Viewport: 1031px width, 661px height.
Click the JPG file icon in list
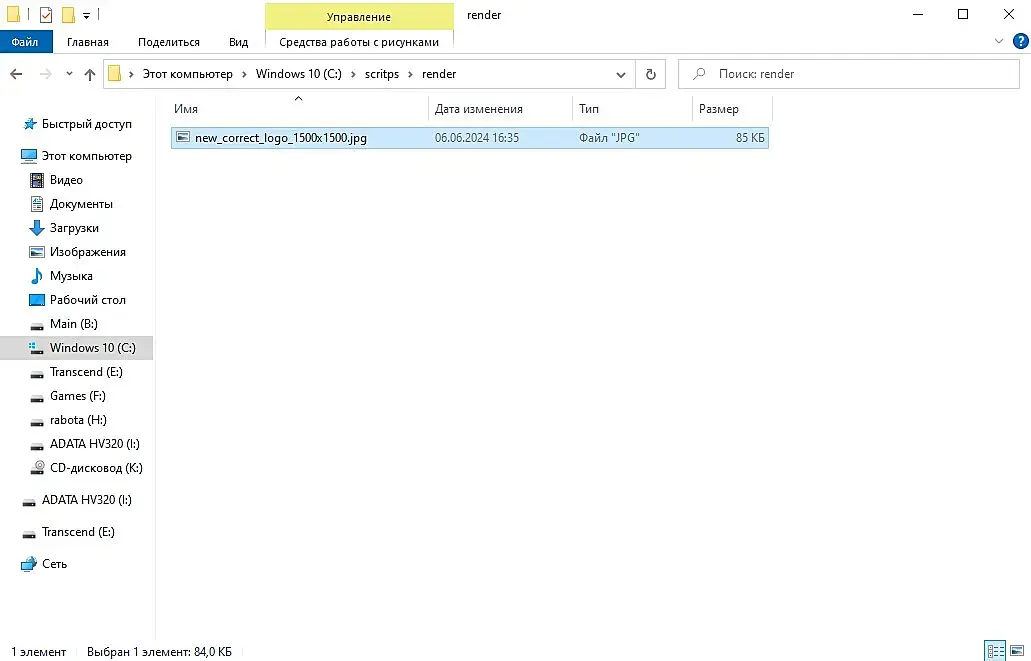(183, 137)
